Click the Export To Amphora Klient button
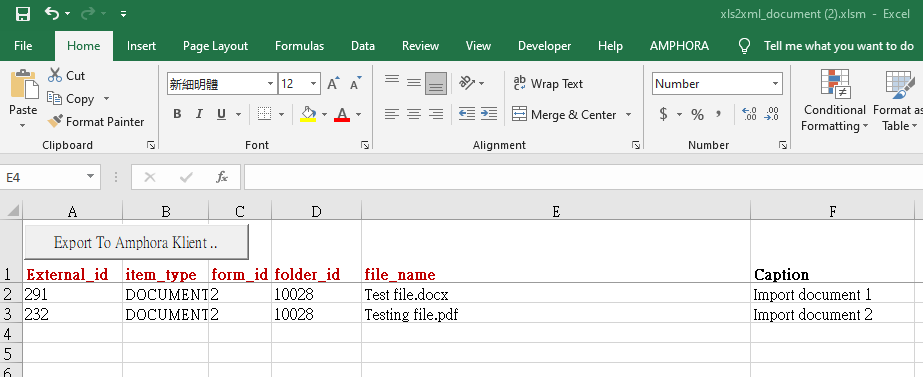The width and height of the screenshot is (923, 377). pos(136,242)
